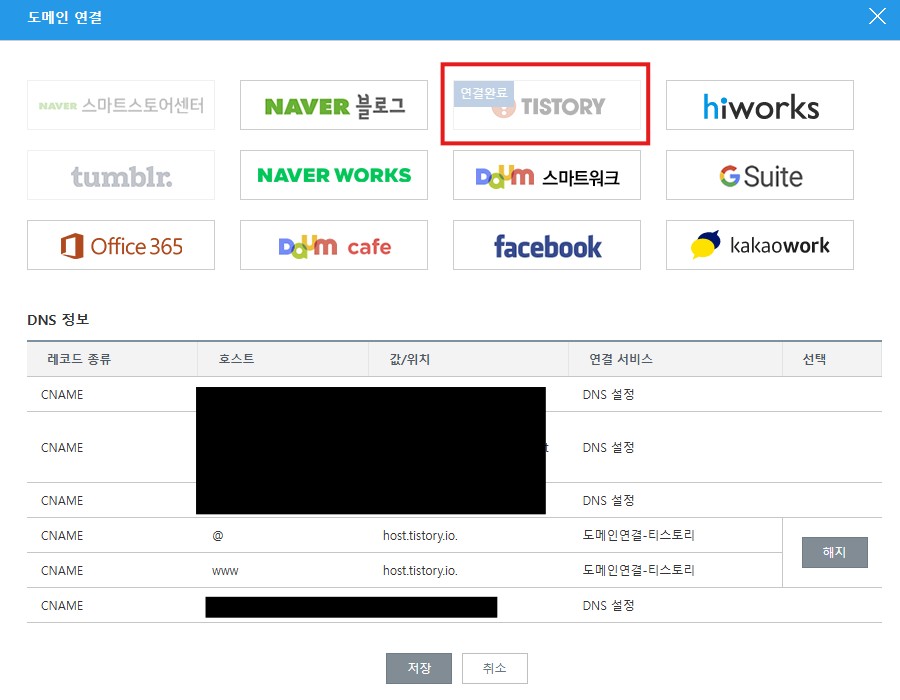Click the @ host cell
Viewport: 900px width, 700px height.
pyautogui.click(x=218, y=535)
